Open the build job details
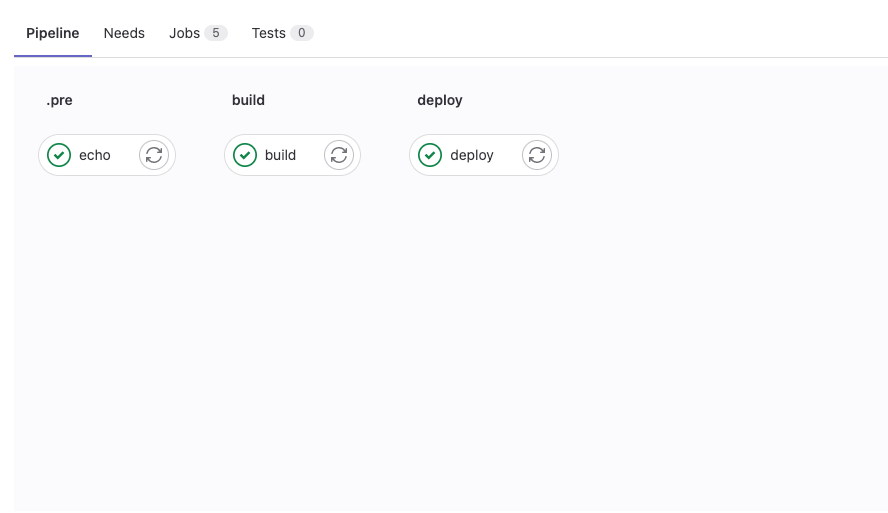The image size is (888, 513). [280, 155]
